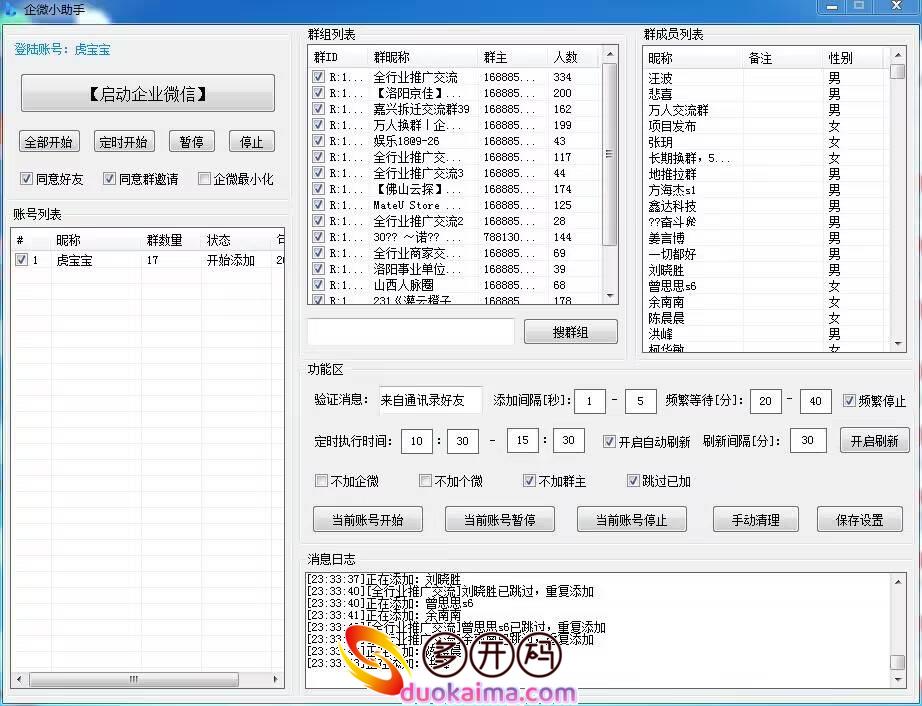This screenshot has height=706, width=922.
Task: Click the 保存设置 button
Action: coord(859,520)
